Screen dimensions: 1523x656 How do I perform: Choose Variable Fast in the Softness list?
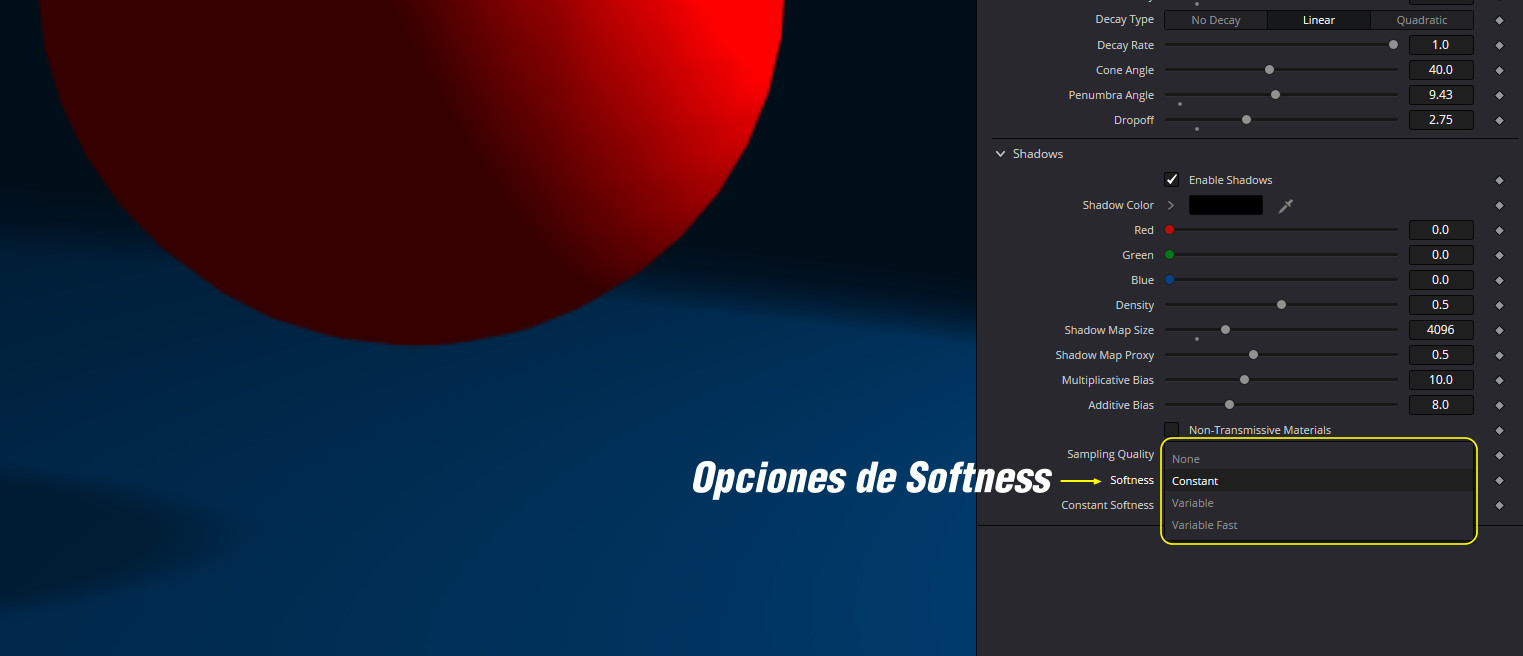click(1204, 525)
